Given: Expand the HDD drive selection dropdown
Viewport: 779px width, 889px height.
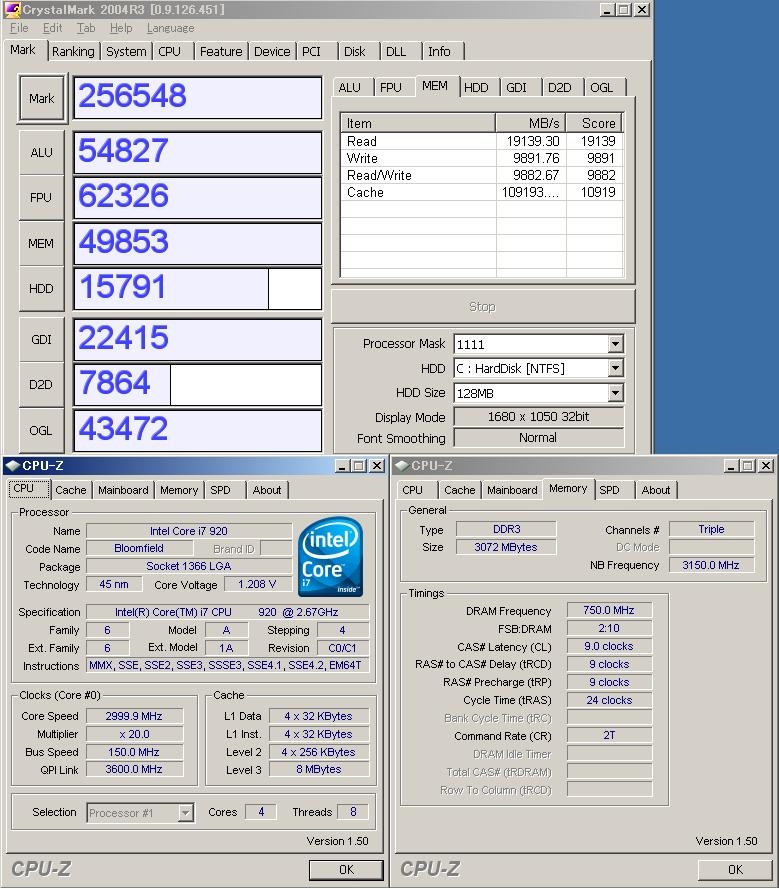Looking at the screenshot, I should 614,369.
